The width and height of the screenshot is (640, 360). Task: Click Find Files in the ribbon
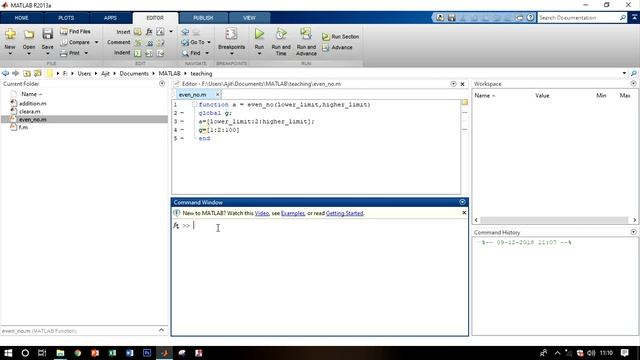(x=76, y=31)
